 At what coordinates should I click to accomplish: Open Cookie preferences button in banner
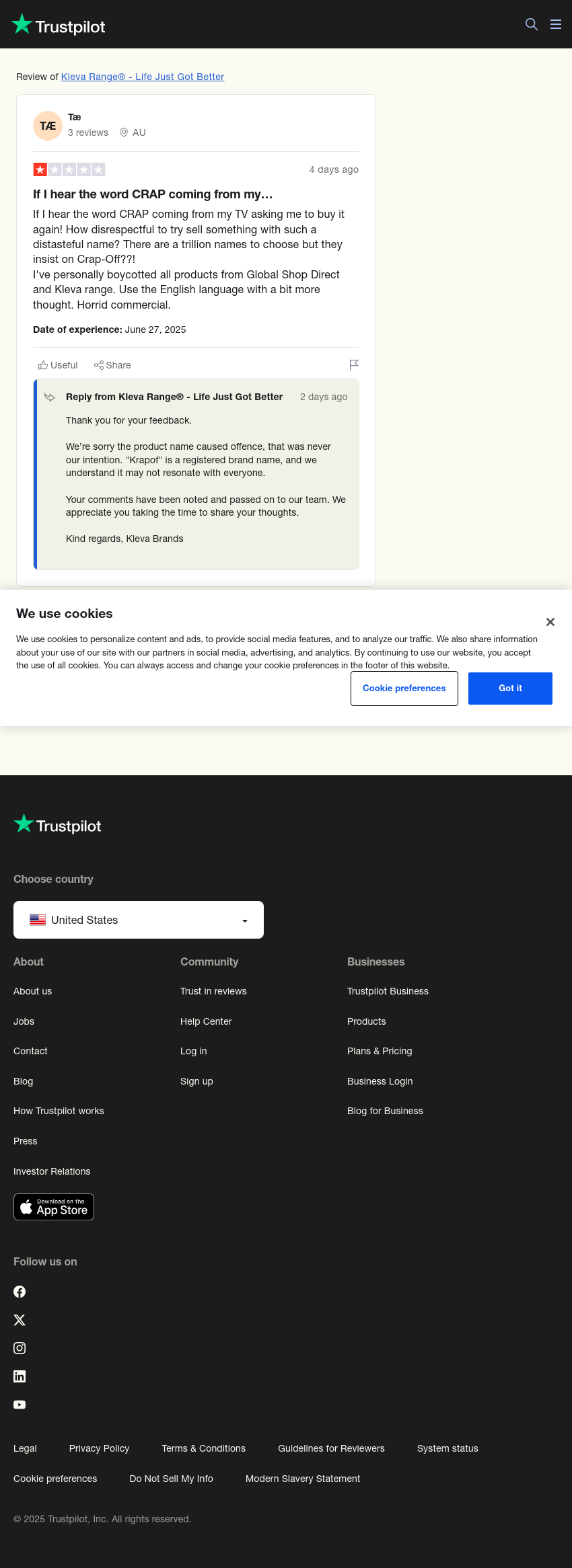tap(404, 689)
